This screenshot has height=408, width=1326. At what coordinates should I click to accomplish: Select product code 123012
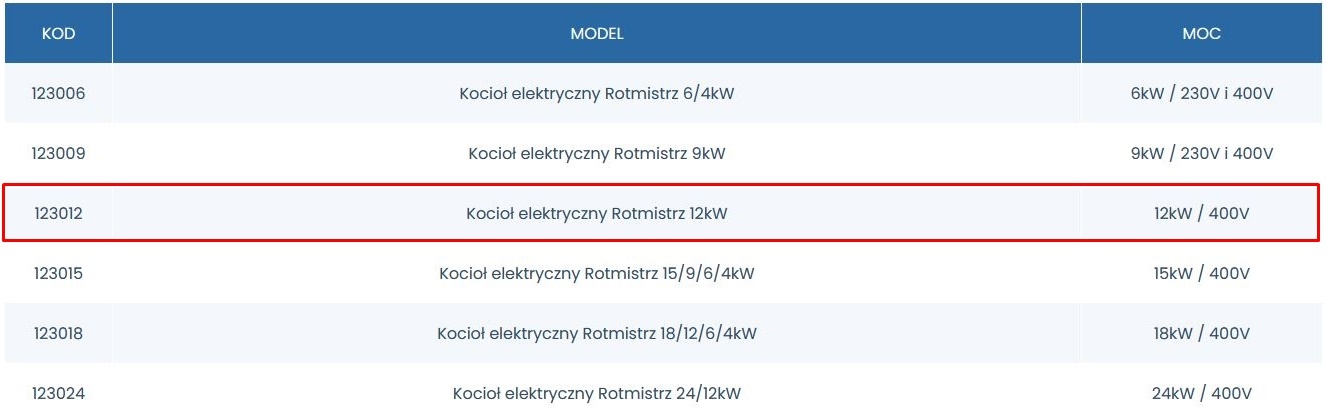pos(58,213)
